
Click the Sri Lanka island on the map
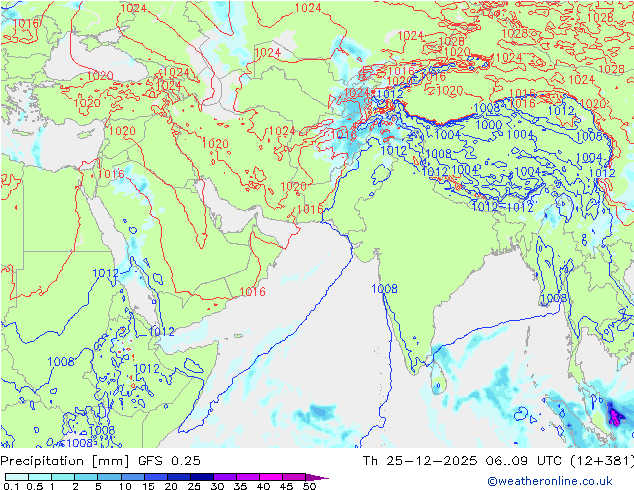(437, 378)
